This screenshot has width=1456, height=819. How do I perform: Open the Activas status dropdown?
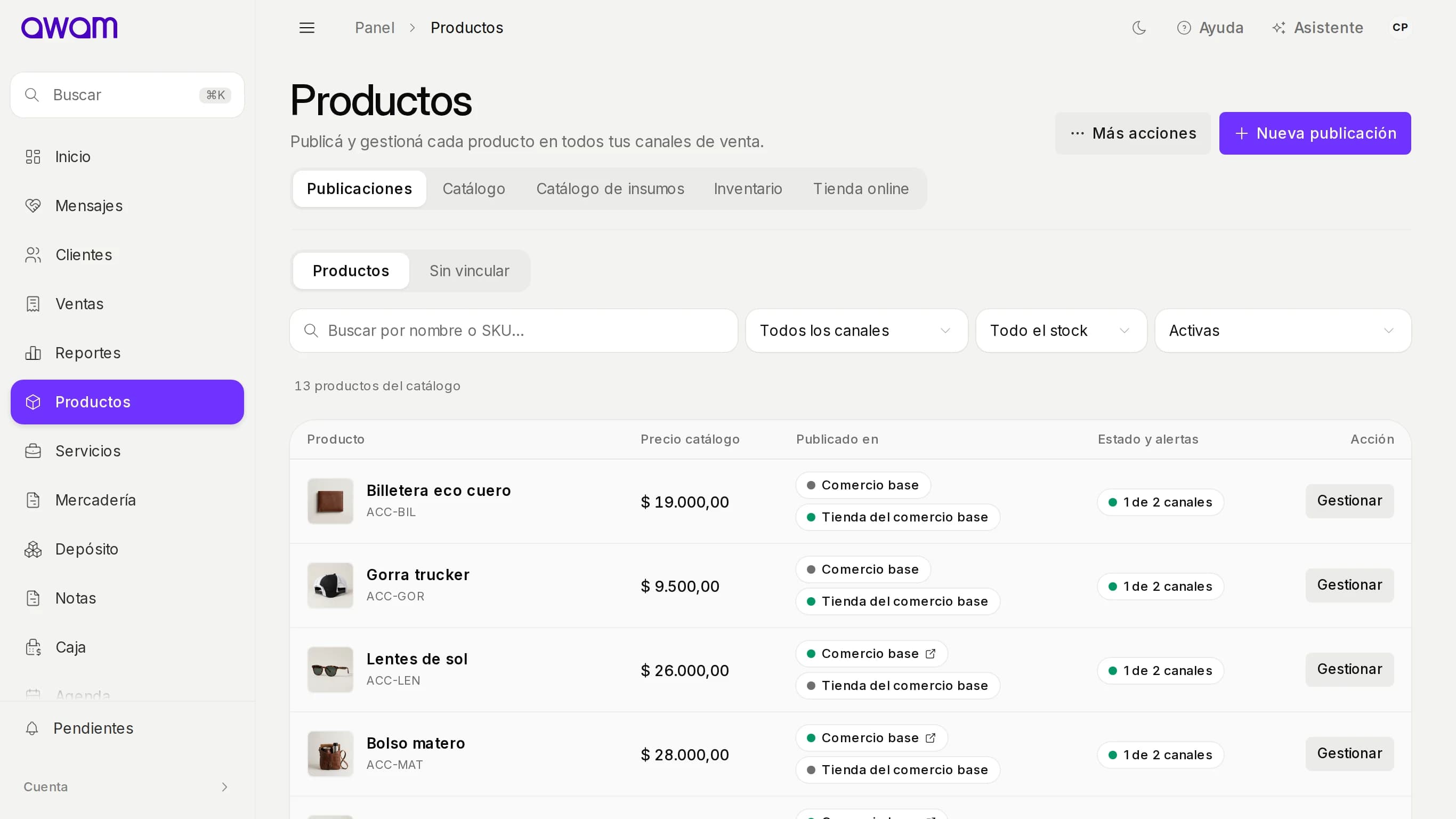pos(1282,331)
